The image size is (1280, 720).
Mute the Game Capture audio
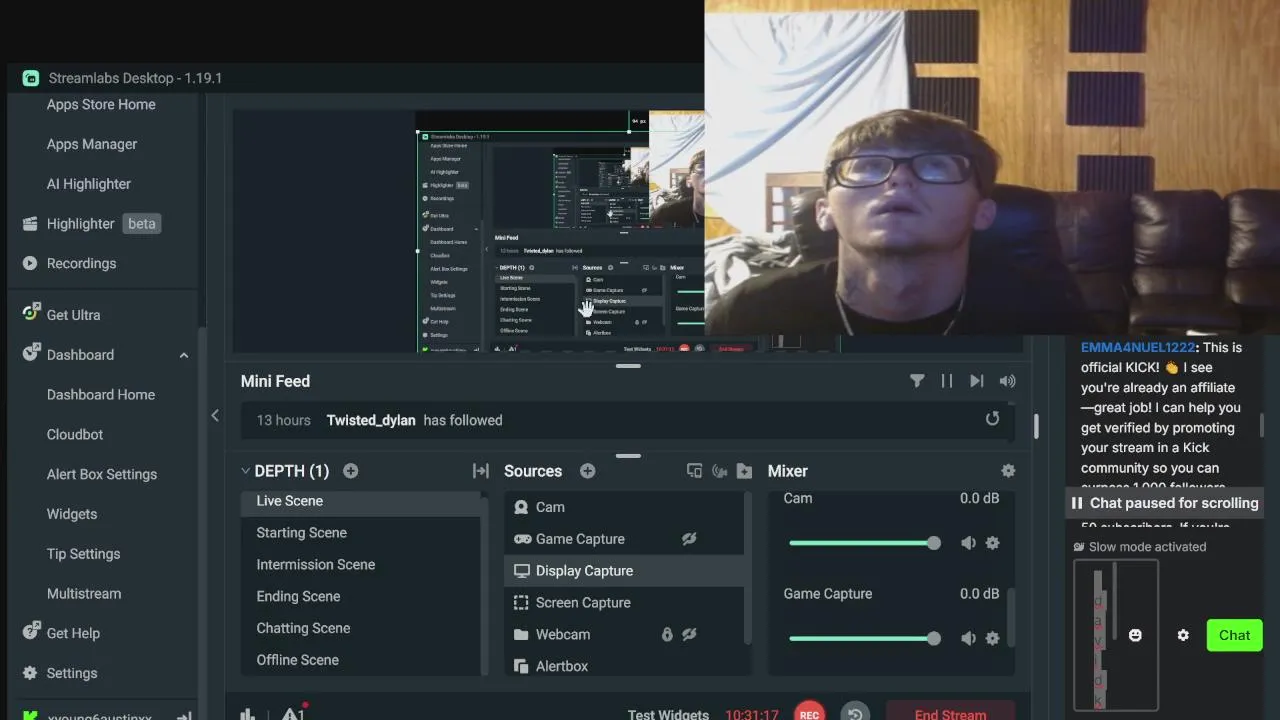click(x=968, y=638)
